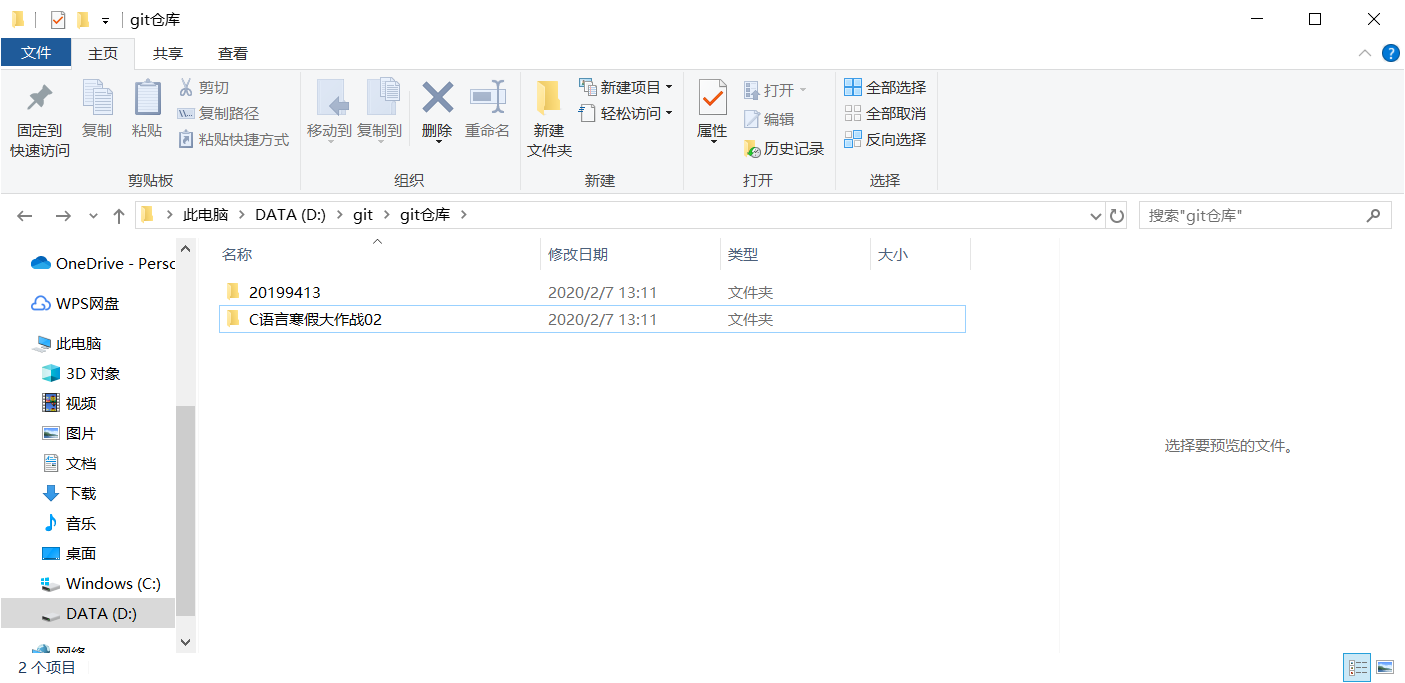Go up one folder level arrow

click(119, 215)
